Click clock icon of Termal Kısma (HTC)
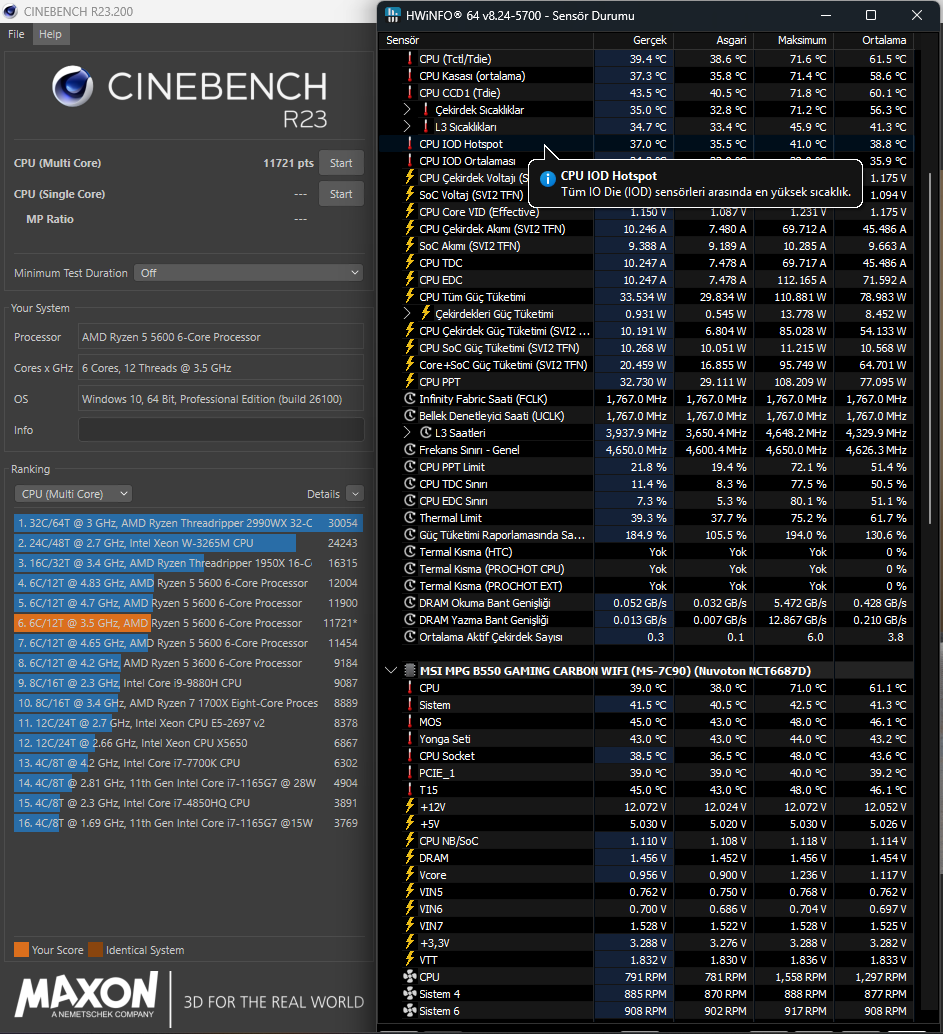 pos(410,552)
